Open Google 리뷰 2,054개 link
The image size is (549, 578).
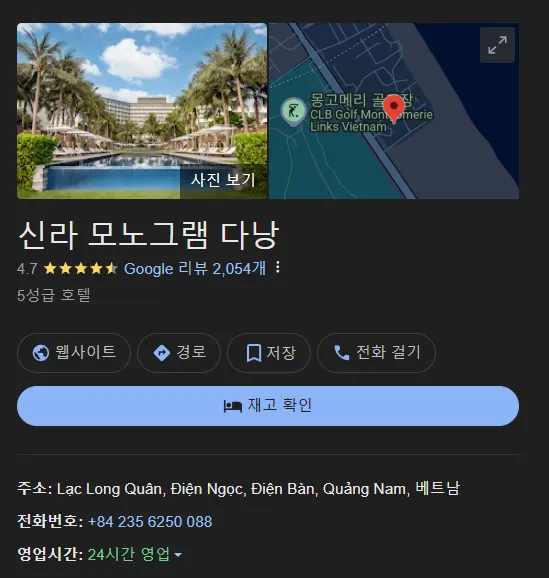tap(194, 268)
